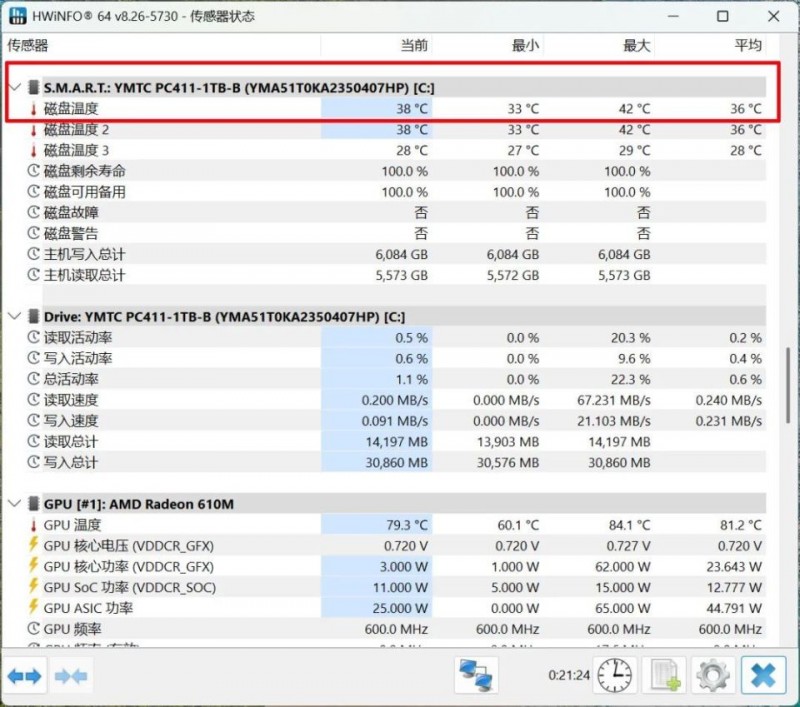Open sensor settings via the gear icon
The height and width of the screenshot is (707, 800).
tap(712, 676)
